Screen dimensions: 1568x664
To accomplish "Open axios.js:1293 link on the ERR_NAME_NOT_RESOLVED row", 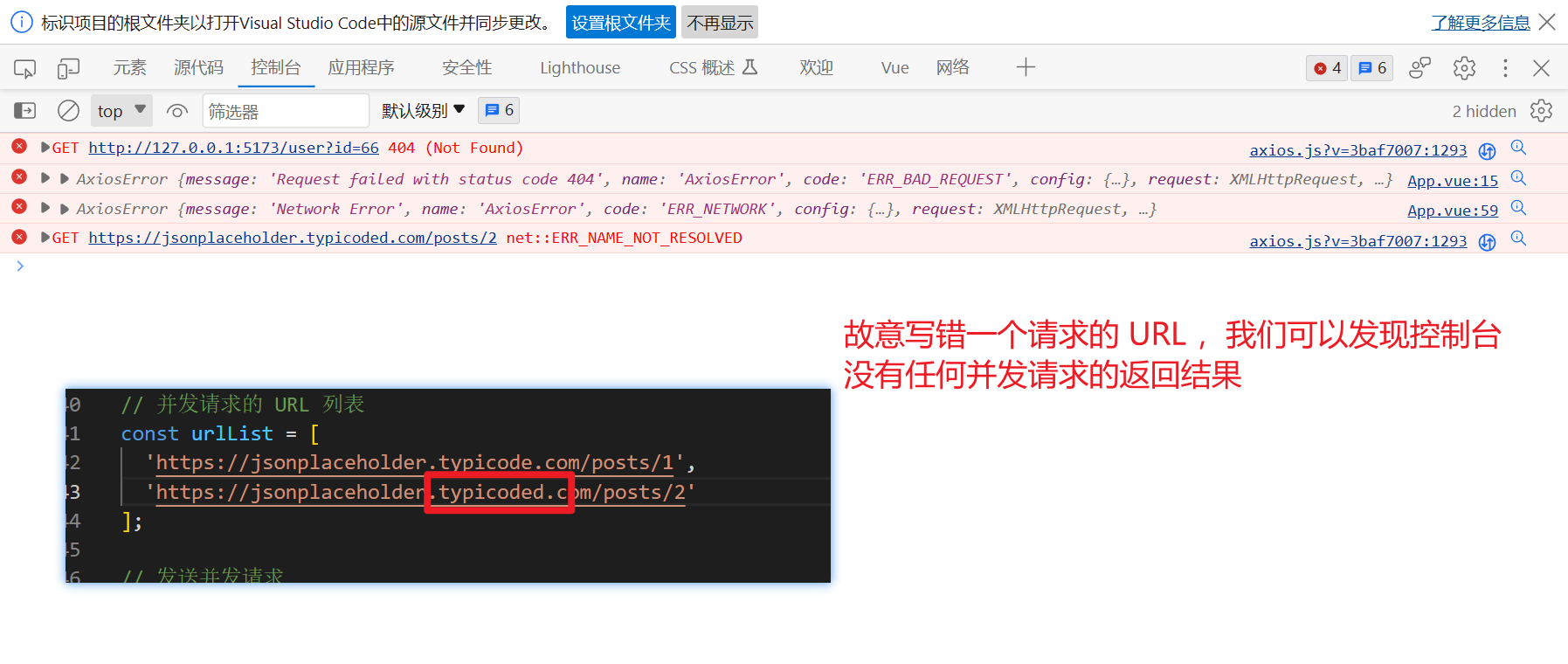I will [x=1358, y=241].
